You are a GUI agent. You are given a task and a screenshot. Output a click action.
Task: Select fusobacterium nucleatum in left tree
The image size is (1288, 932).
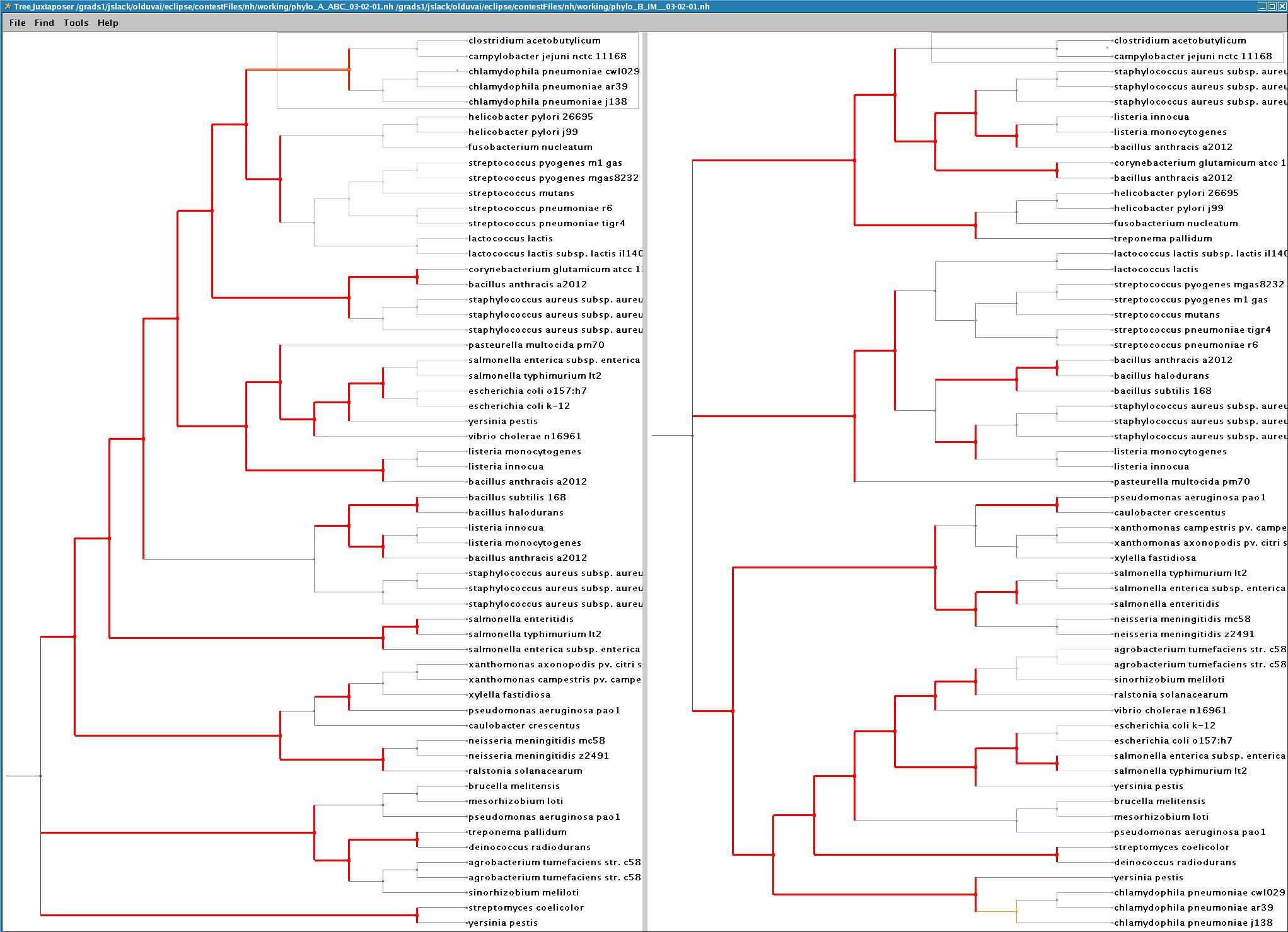pos(530,147)
